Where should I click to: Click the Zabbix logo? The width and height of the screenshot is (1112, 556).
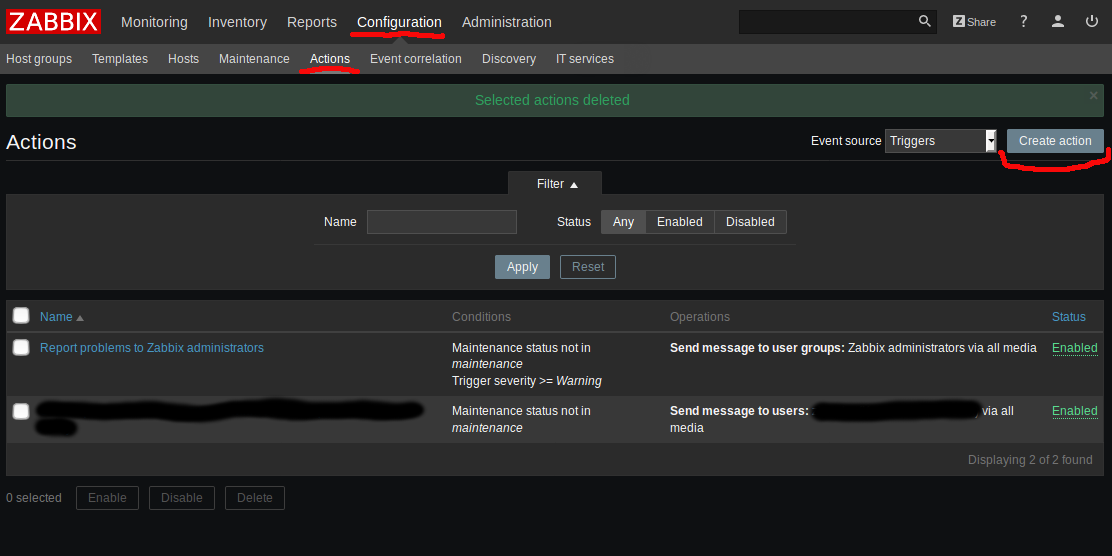tap(54, 22)
